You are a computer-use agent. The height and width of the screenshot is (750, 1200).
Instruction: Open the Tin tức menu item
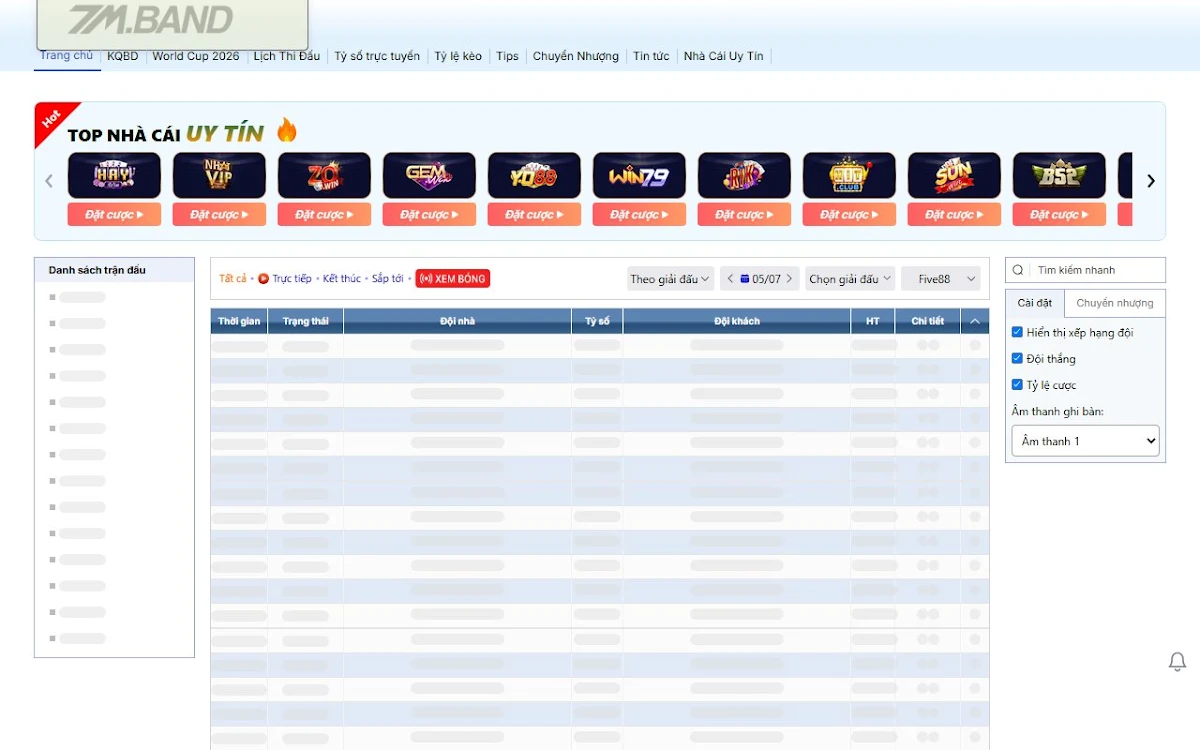651,56
